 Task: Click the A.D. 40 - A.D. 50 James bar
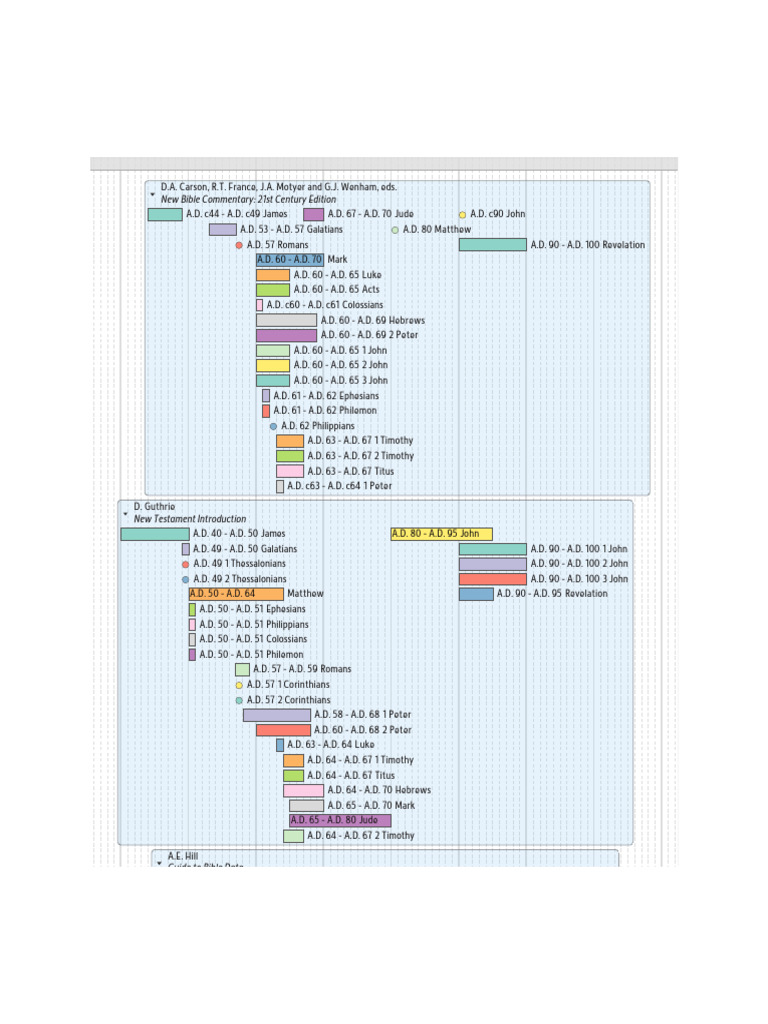(x=155, y=534)
